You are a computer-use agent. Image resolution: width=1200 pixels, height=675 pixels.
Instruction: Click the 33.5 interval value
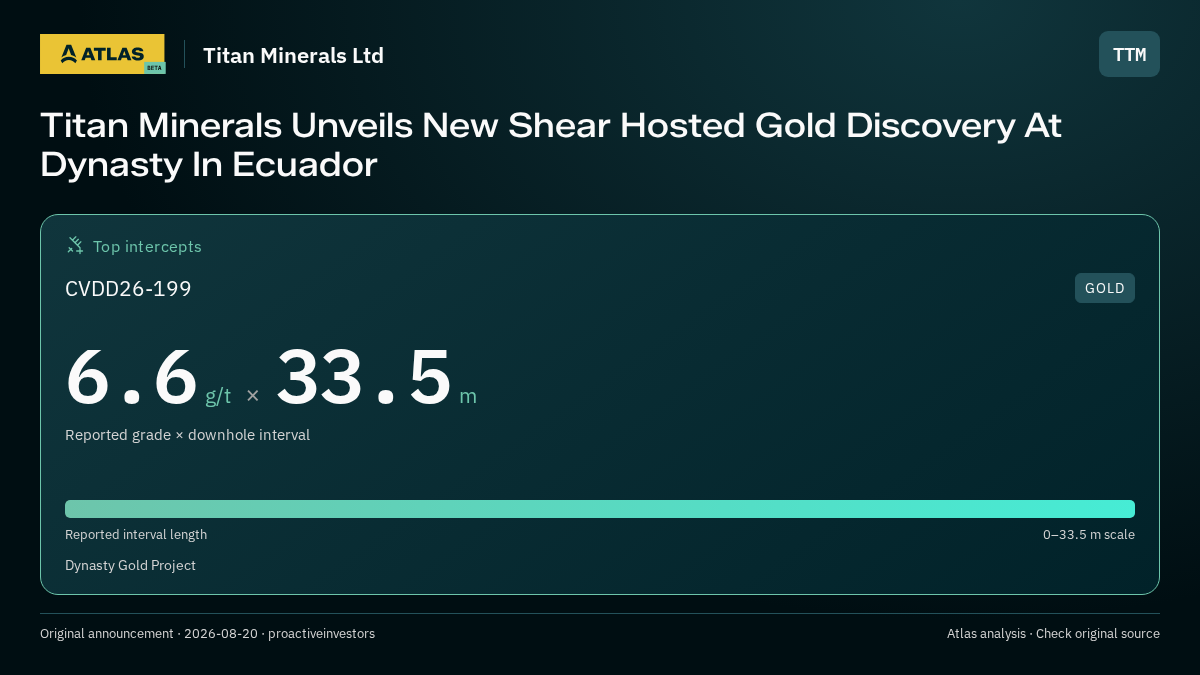[x=364, y=377]
